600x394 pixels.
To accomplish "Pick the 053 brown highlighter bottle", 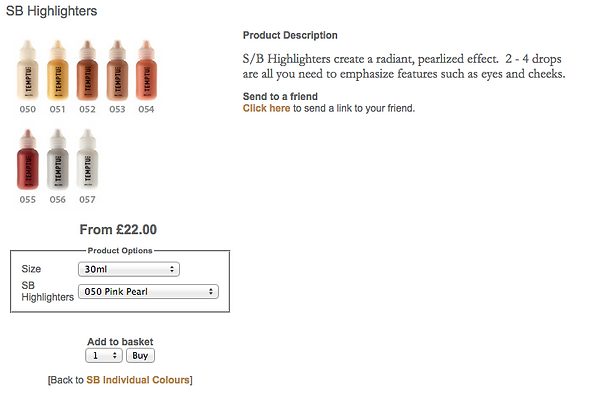I will pos(117,71).
